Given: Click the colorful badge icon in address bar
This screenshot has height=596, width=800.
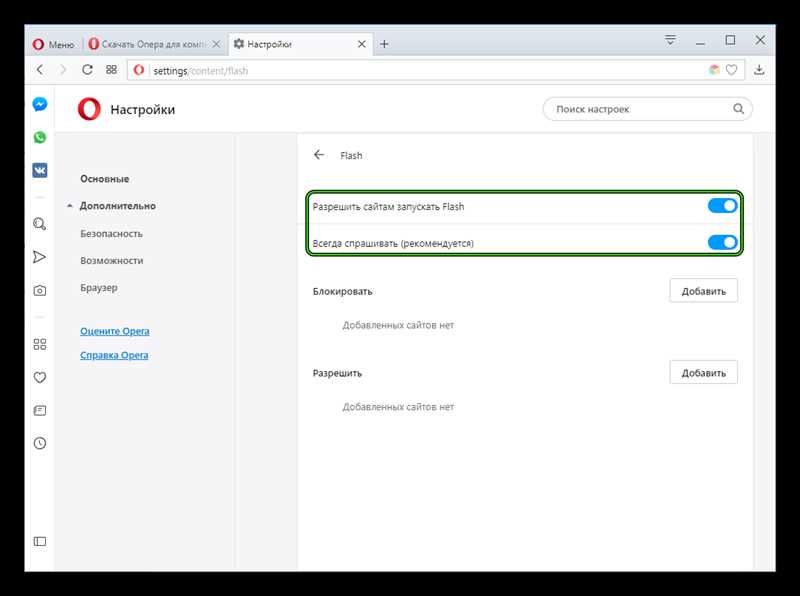Looking at the screenshot, I should (714, 70).
